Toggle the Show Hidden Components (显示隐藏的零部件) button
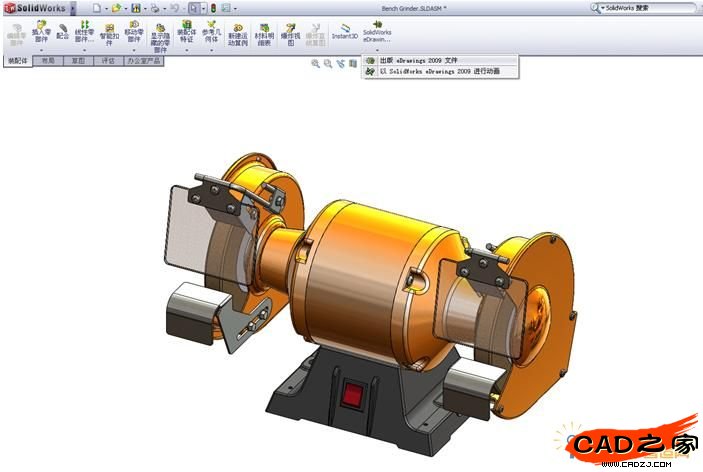This screenshot has height=472, width=703. pos(160,34)
